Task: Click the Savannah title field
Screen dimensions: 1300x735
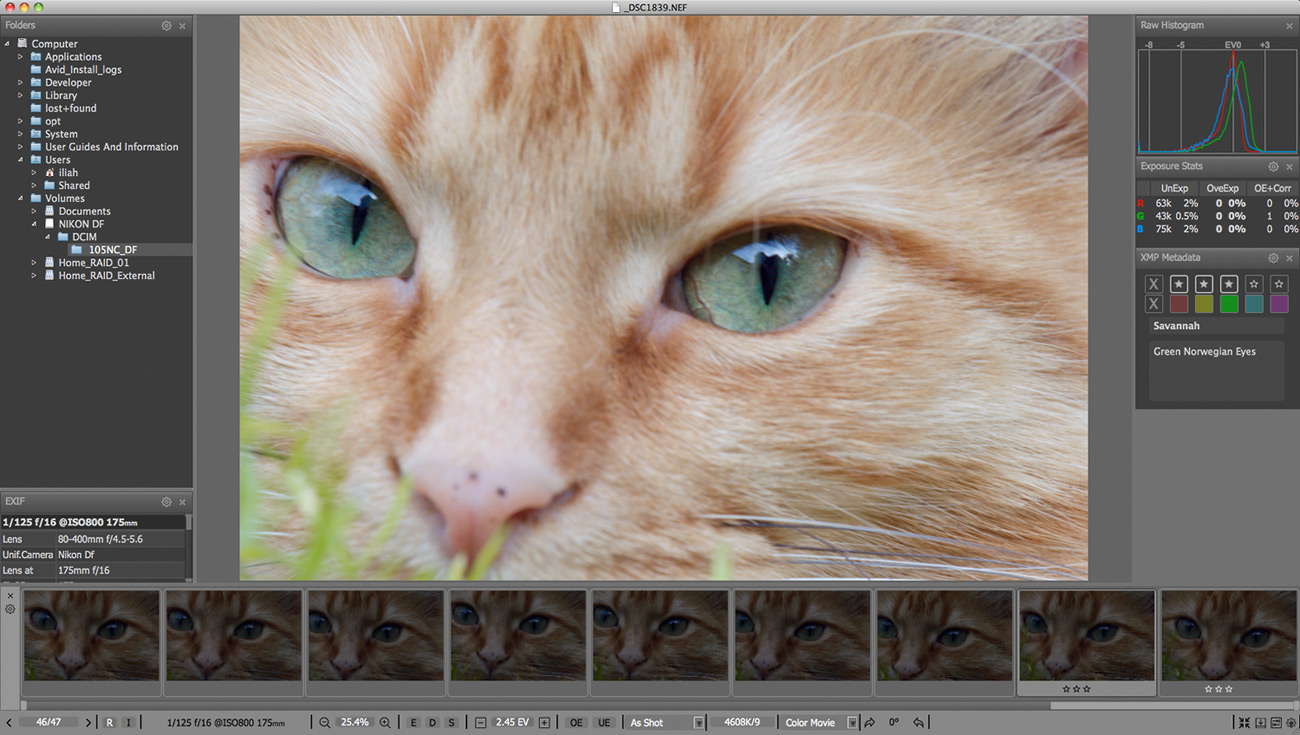Action: (1214, 326)
